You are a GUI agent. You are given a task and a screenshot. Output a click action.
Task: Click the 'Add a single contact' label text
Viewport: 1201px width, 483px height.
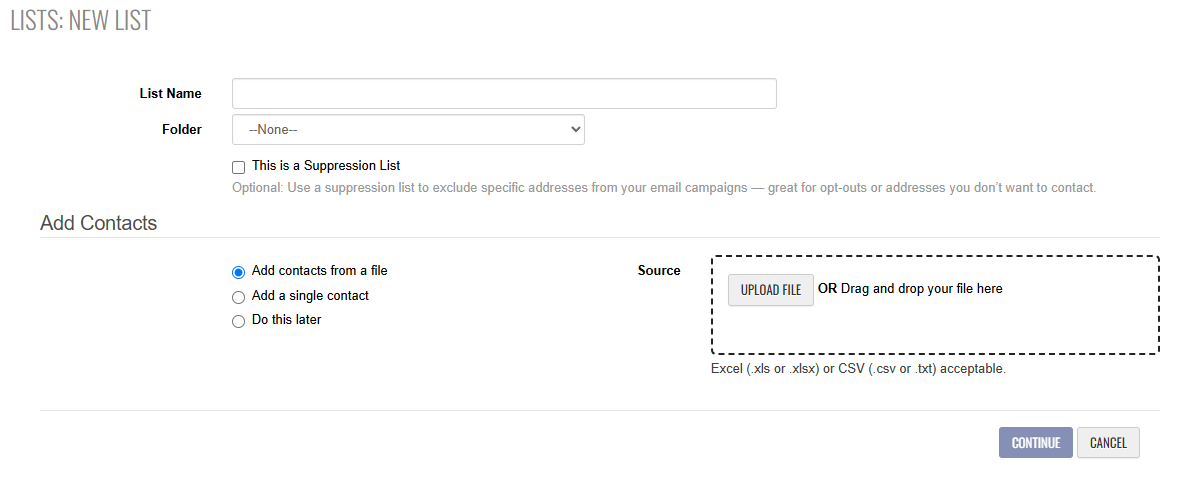pos(310,296)
